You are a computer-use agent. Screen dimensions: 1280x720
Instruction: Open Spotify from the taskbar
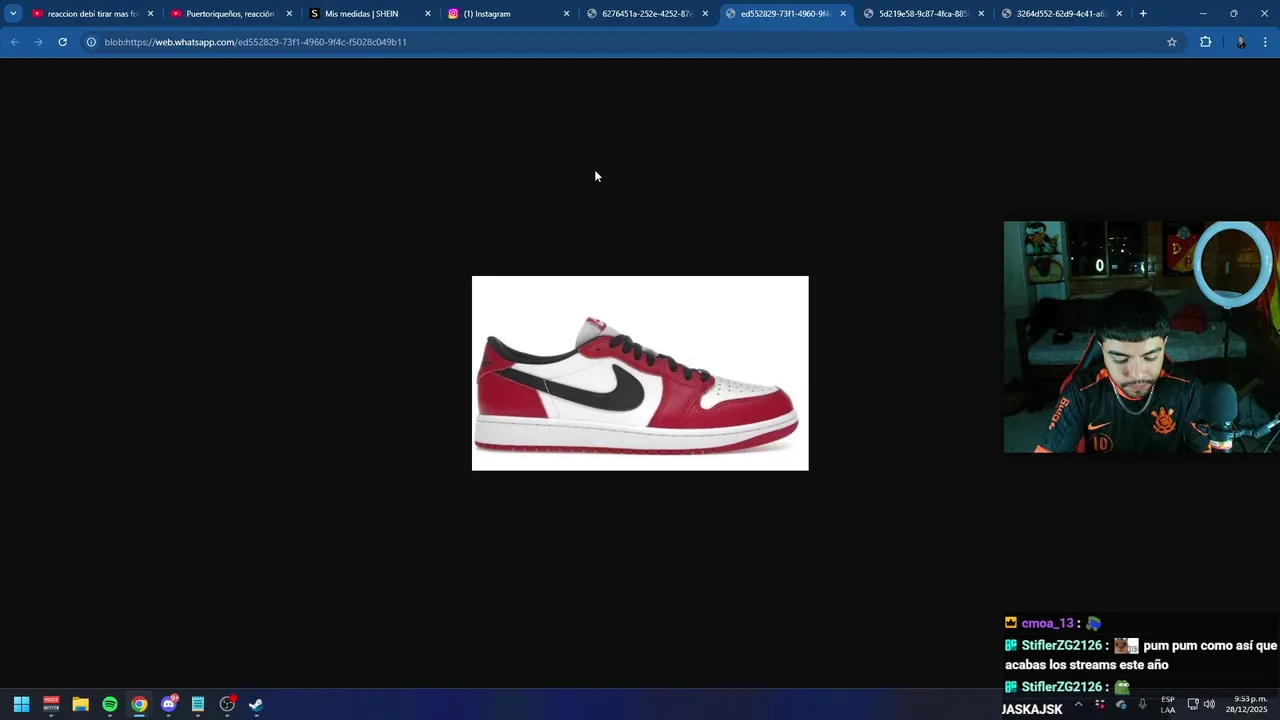tap(110, 704)
